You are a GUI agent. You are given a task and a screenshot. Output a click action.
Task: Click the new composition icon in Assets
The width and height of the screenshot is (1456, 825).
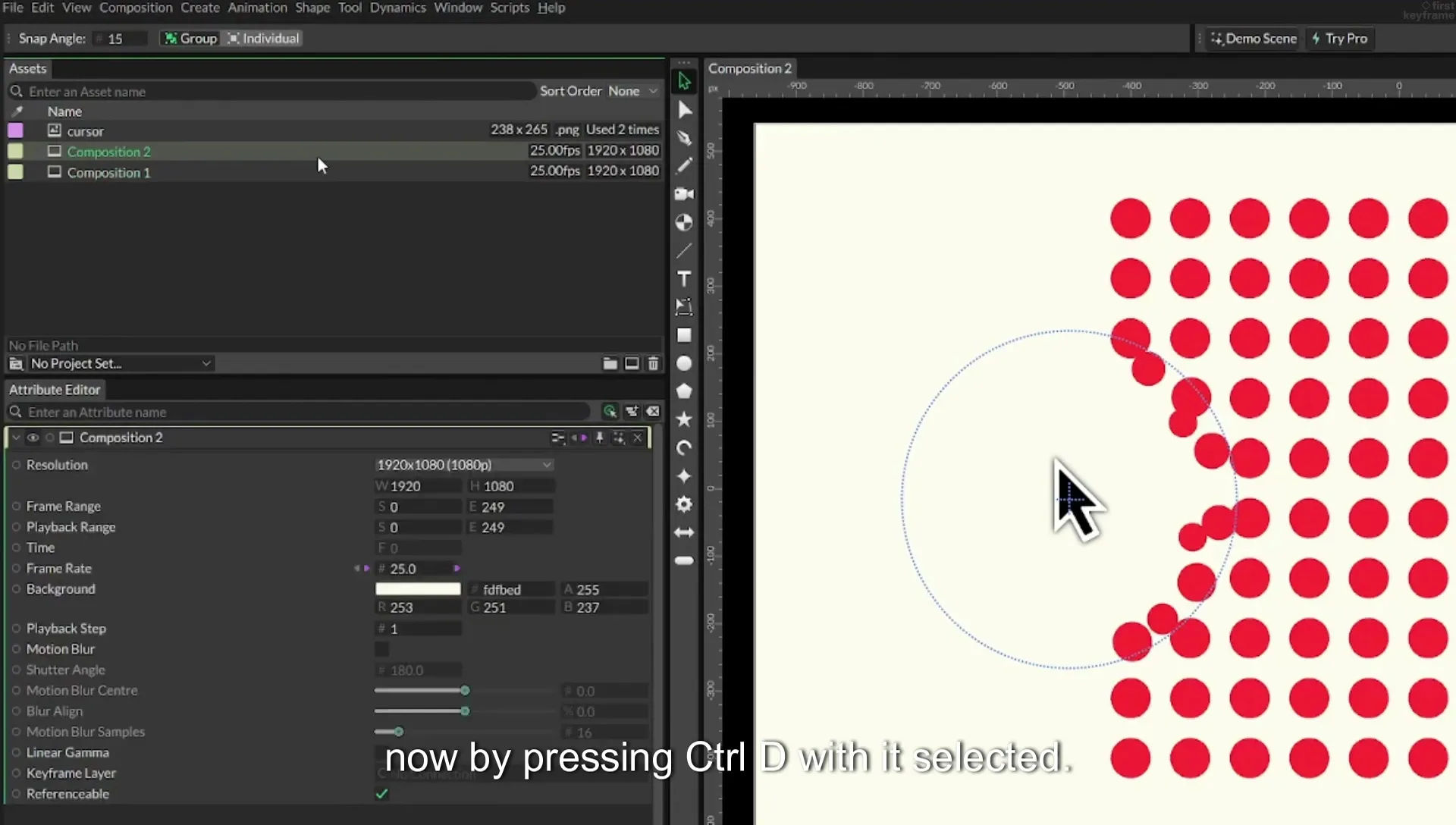(x=632, y=364)
